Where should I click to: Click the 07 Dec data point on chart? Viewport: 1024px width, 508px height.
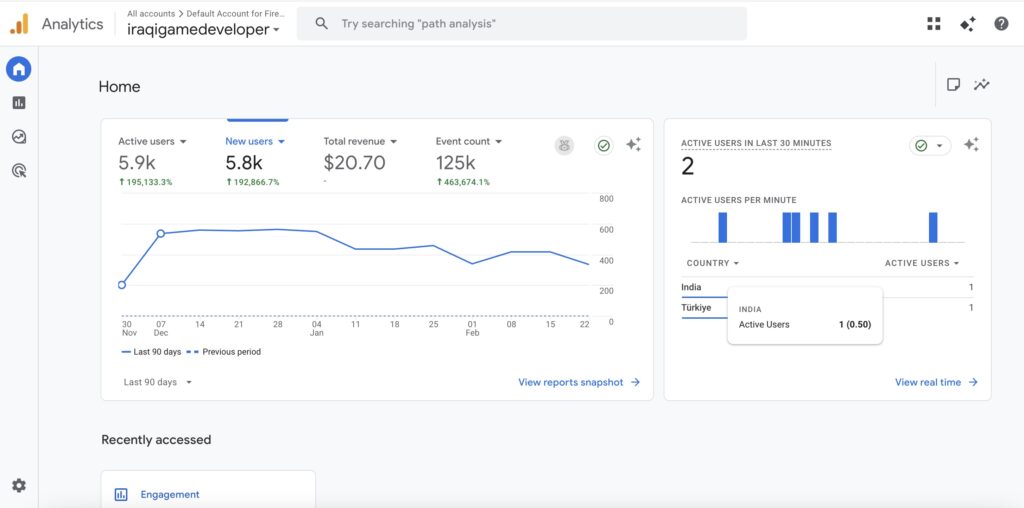[x=160, y=234]
